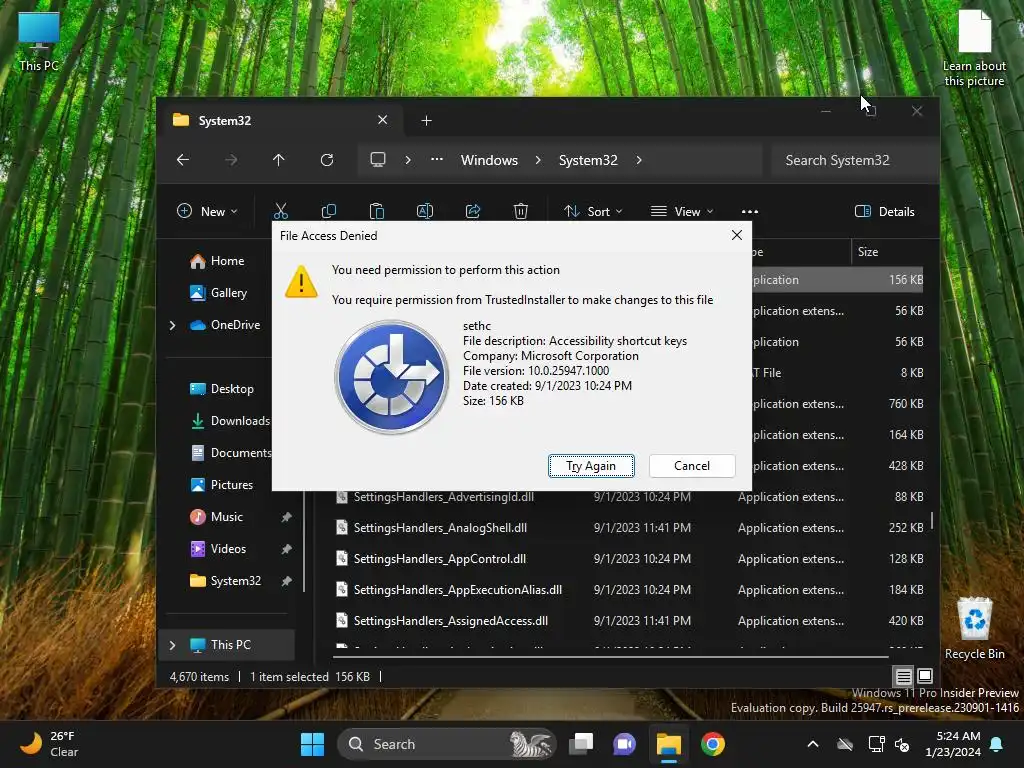This screenshot has width=1024, height=768.
Task: Go up one folder level arrow
Action: pyautogui.click(x=279, y=160)
